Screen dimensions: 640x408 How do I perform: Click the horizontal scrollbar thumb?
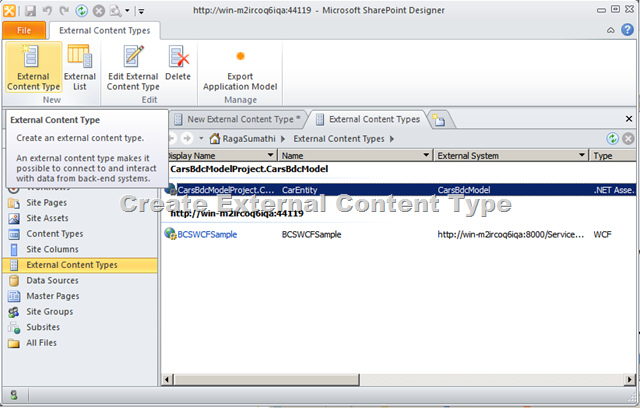pyautogui.click(x=266, y=379)
